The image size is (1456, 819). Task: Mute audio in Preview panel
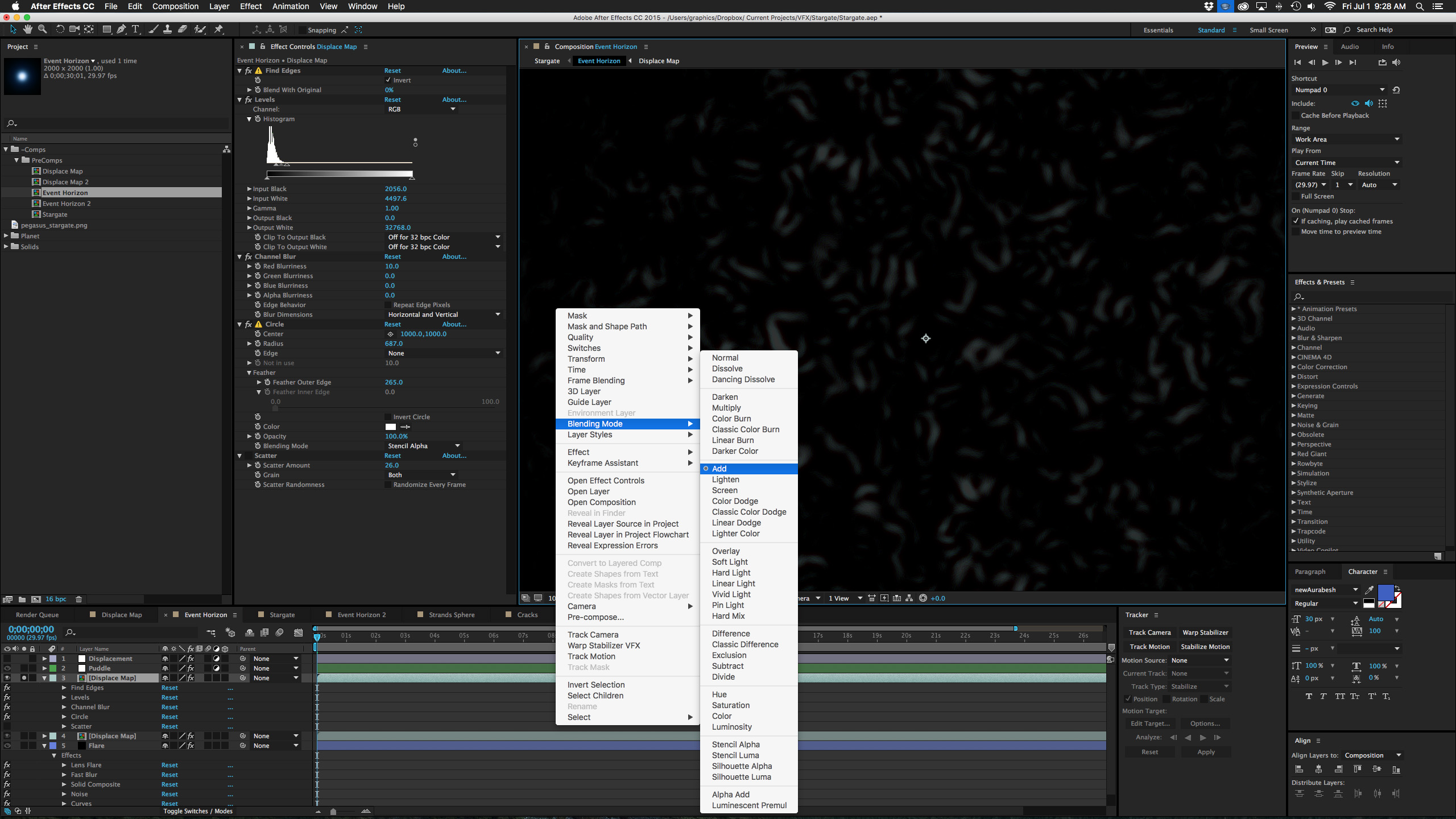(1396, 63)
